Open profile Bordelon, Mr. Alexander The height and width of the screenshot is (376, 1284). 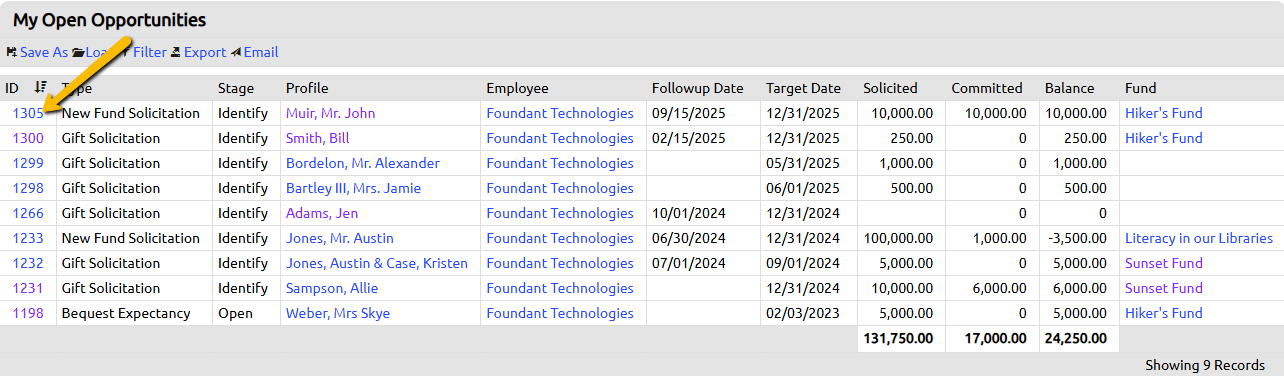point(363,163)
